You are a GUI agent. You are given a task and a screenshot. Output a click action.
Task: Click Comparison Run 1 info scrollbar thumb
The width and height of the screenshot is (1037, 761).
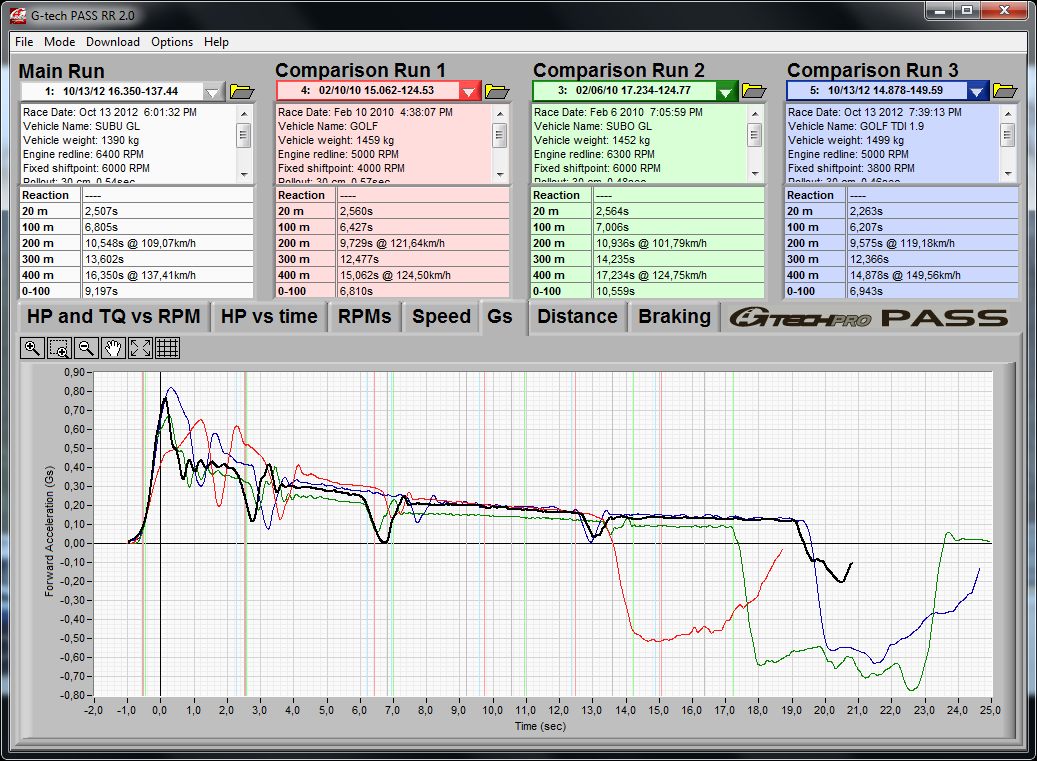499,136
